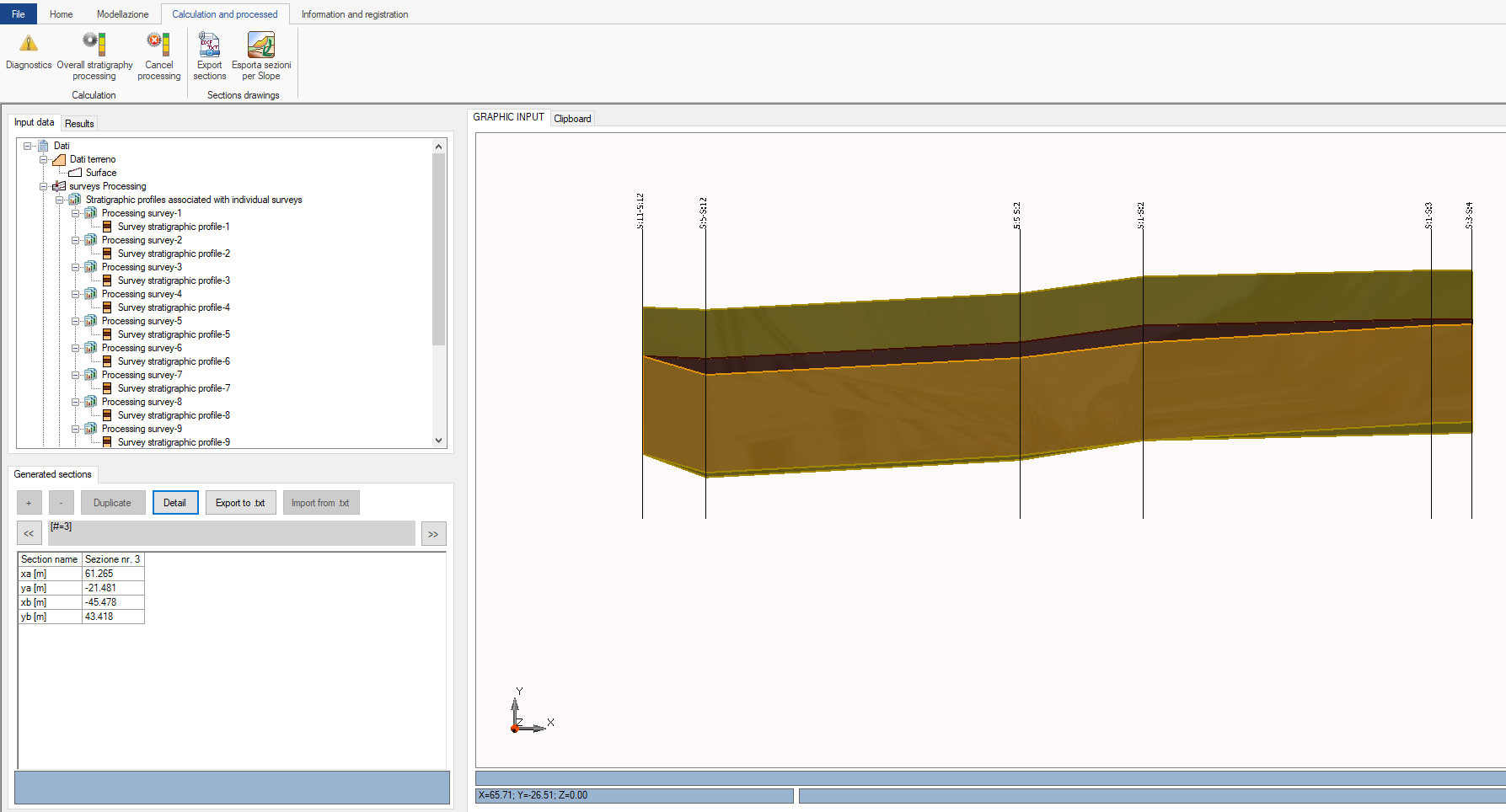Collapse Processing survey-5 node

[x=75, y=321]
